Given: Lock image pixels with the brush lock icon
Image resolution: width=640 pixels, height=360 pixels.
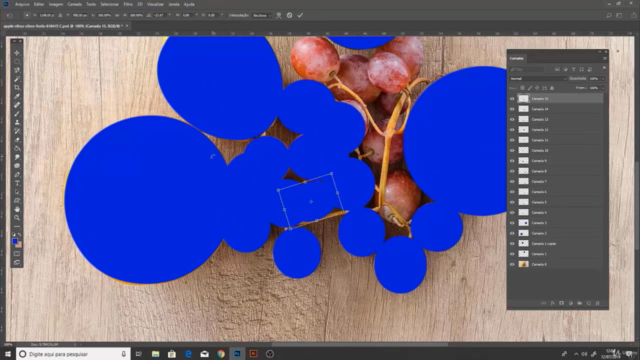Looking at the screenshot, I should click(530, 88).
